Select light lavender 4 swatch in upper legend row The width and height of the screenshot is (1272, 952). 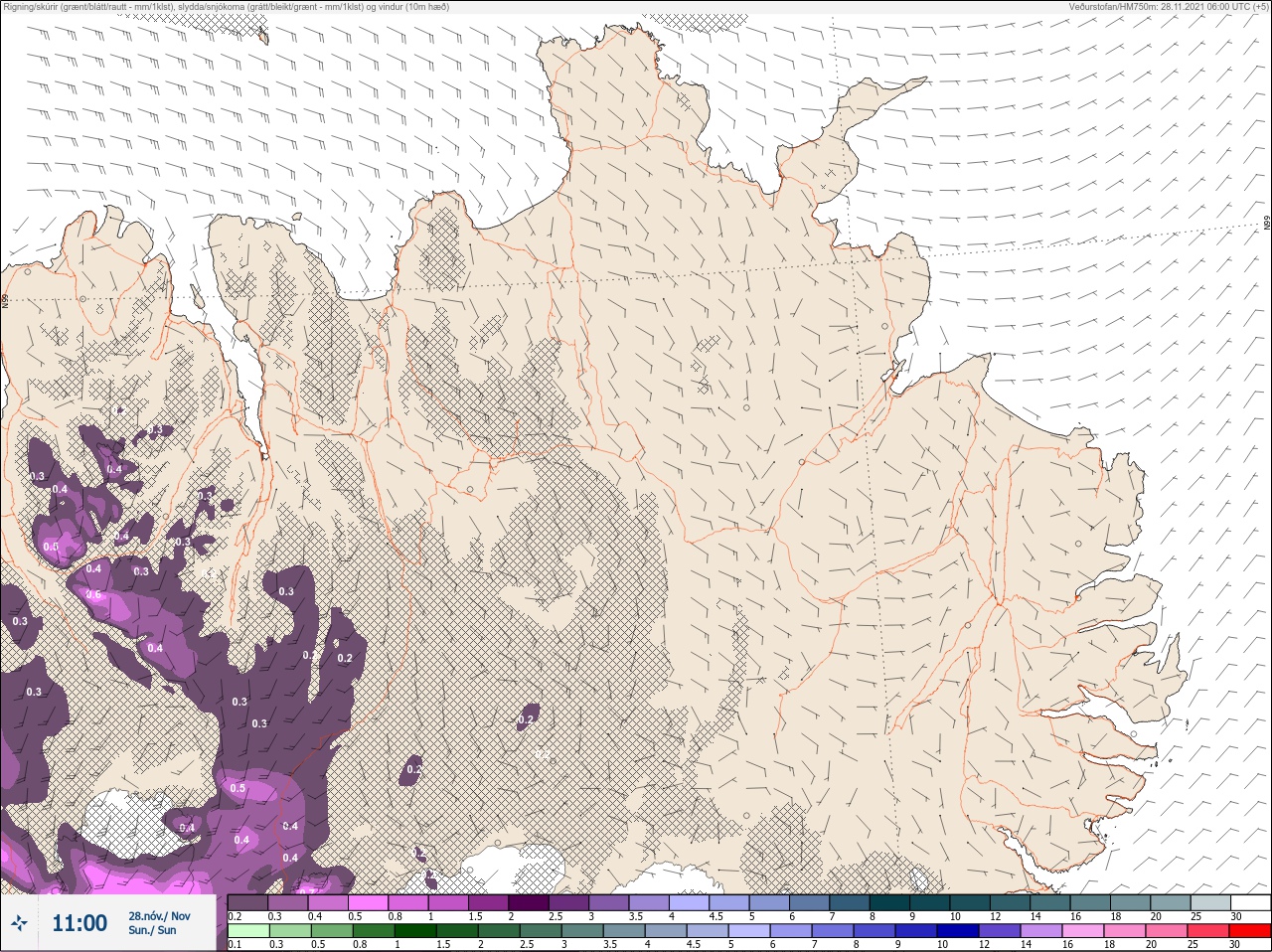click(x=691, y=902)
